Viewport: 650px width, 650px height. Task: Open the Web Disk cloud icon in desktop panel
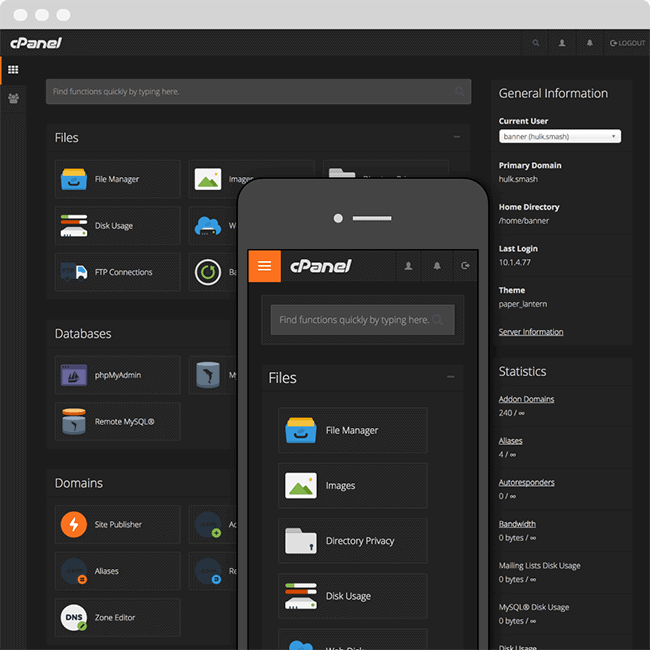click(x=208, y=226)
